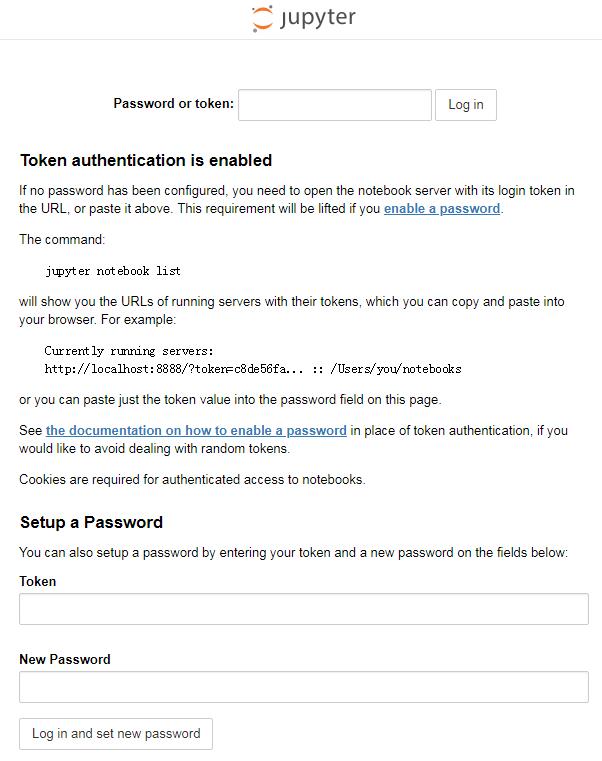
Task: Click the 'Currently running servers:' code line
Action: point(129,351)
